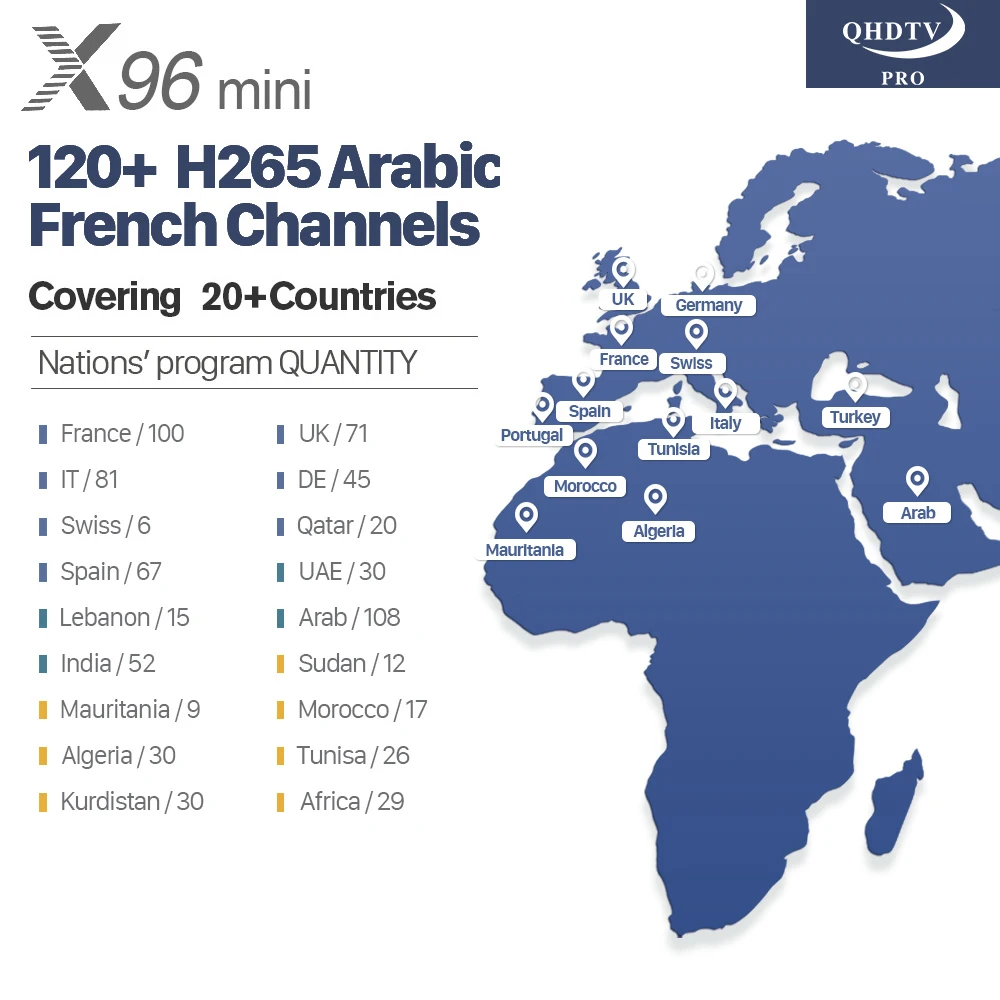This screenshot has height=1000, width=1000.
Task: Select the map pin above Spain
Action: tap(584, 383)
